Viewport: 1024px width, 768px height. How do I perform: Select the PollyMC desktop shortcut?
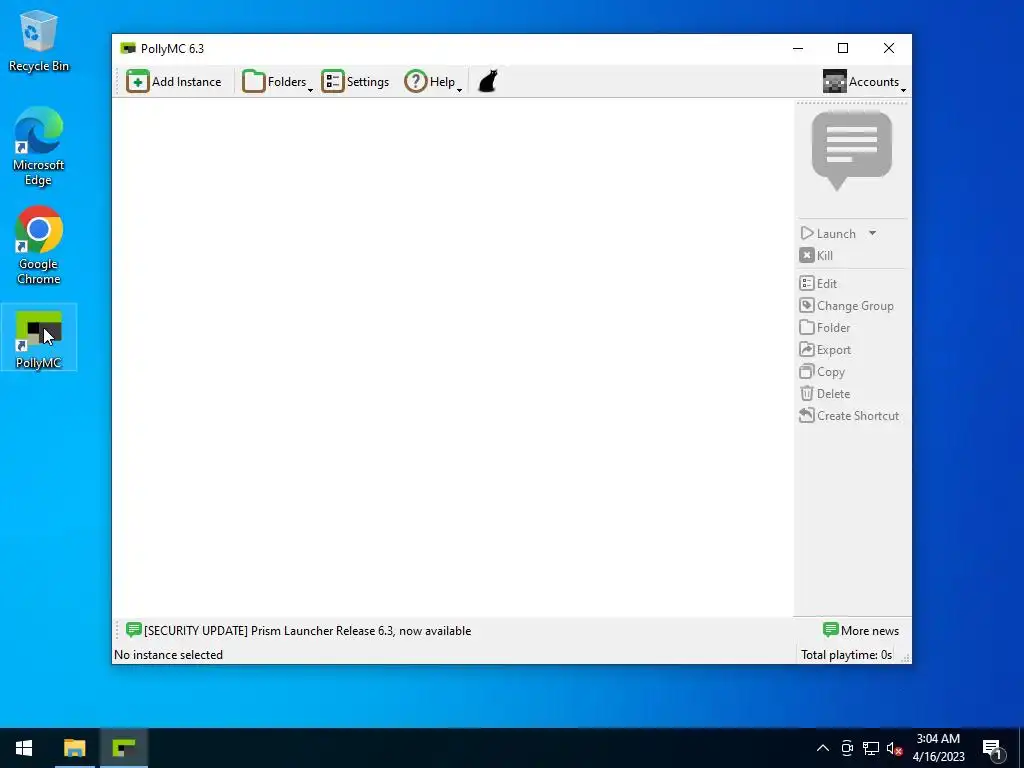pyautogui.click(x=39, y=339)
